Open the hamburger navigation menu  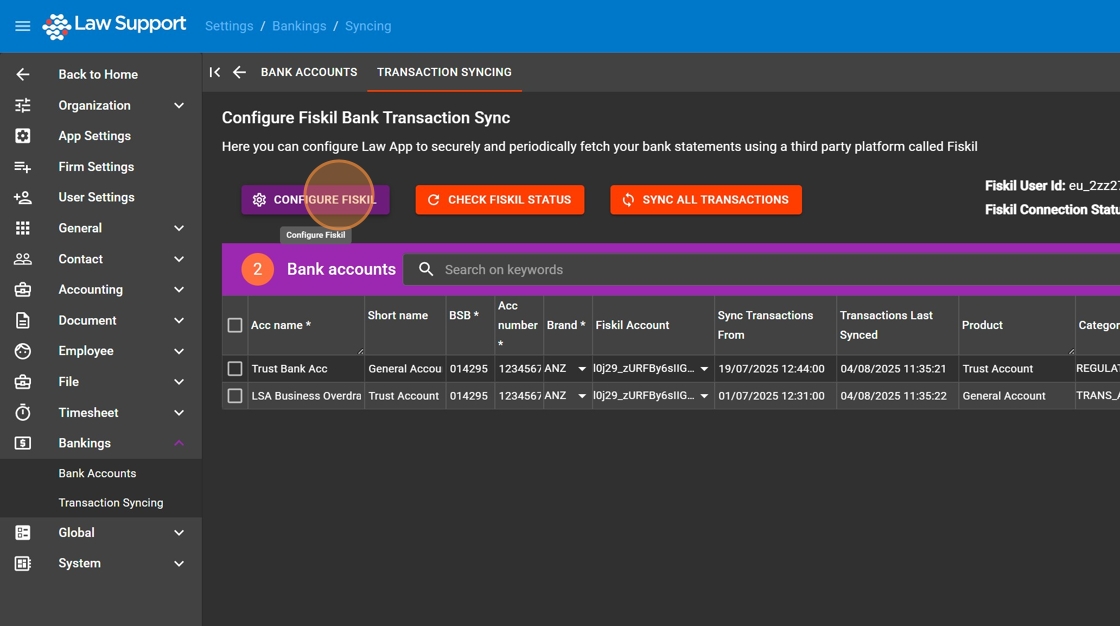22,26
